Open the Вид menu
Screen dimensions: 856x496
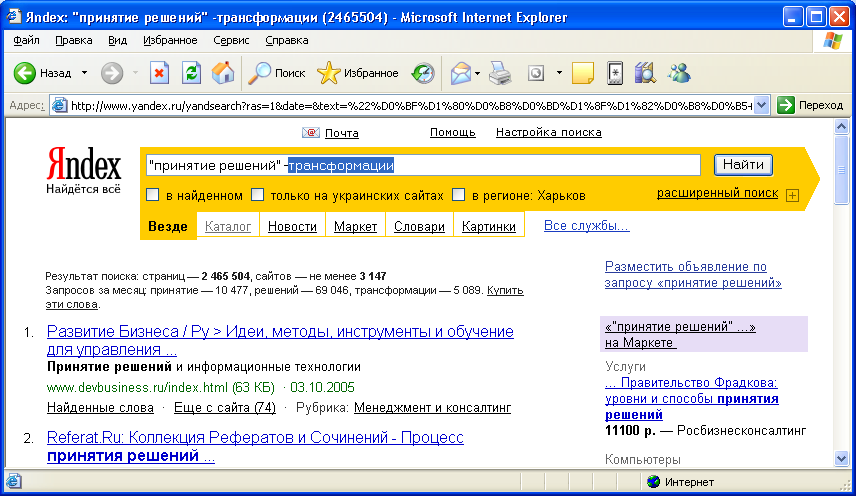point(117,40)
